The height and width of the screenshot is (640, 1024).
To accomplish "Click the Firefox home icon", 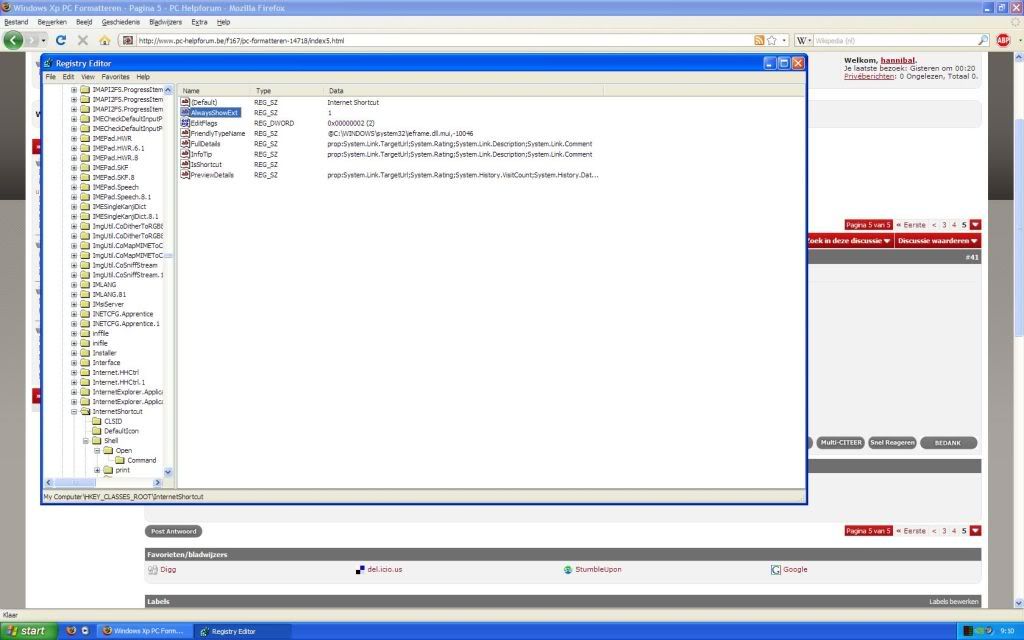I will pyautogui.click(x=104, y=40).
